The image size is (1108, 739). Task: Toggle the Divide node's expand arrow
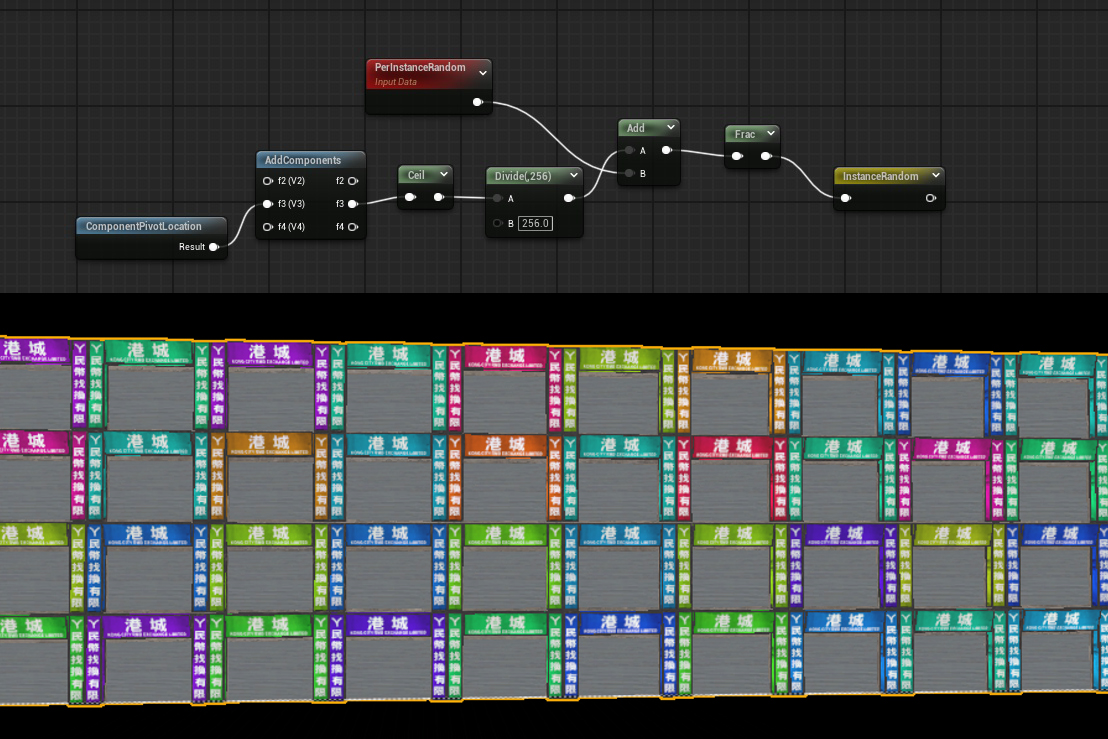[x=573, y=176]
